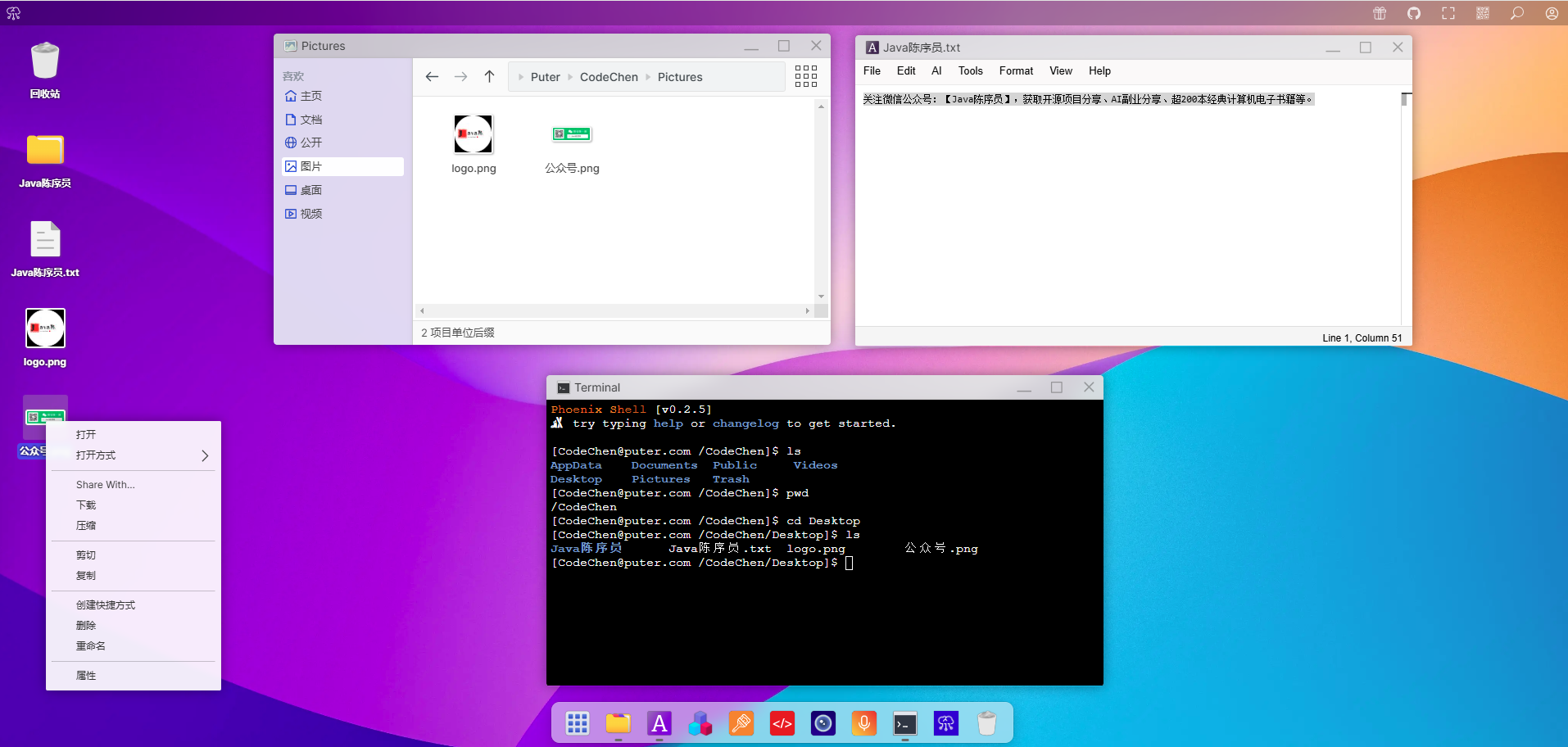Open the Format menu in text editor
The height and width of the screenshot is (747, 1568).
tap(1016, 71)
